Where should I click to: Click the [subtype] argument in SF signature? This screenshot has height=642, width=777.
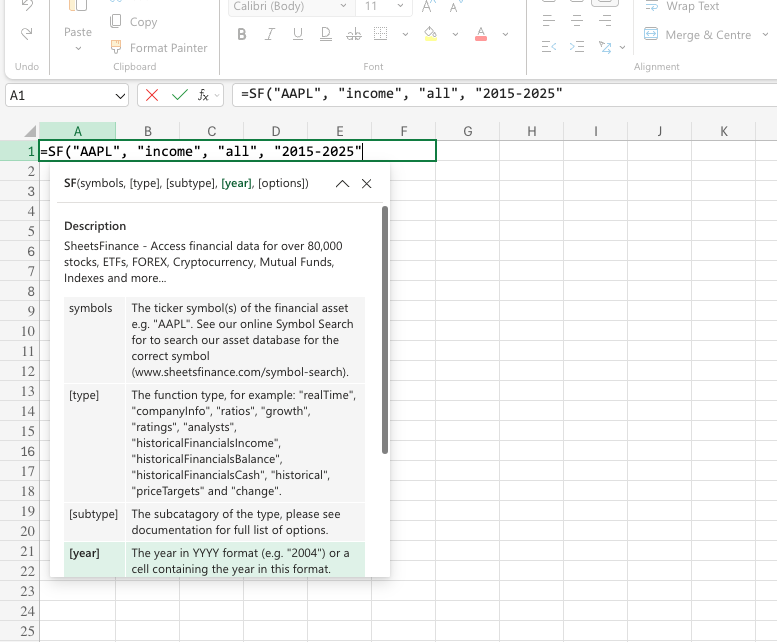[x=190, y=183]
